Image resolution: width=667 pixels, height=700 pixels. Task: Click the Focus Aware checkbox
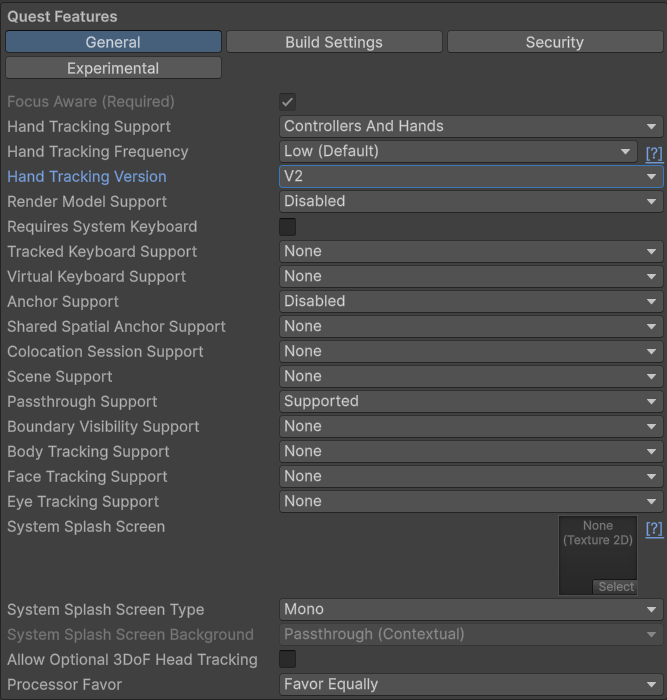click(288, 102)
